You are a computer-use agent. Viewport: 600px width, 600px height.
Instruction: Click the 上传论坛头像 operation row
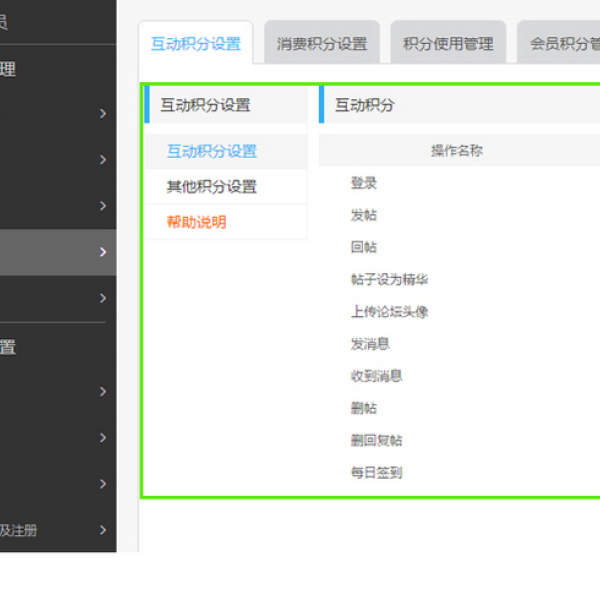[x=389, y=311]
